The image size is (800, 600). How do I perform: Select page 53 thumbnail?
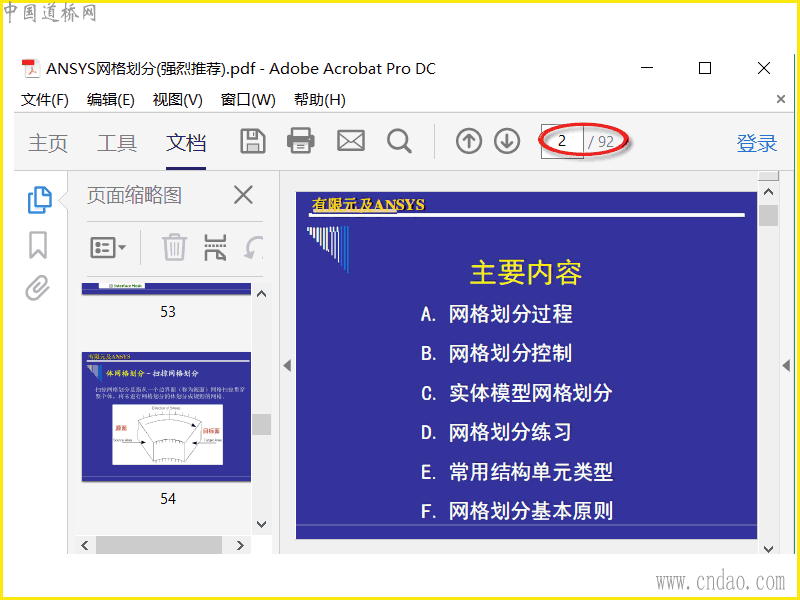(x=166, y=289)
